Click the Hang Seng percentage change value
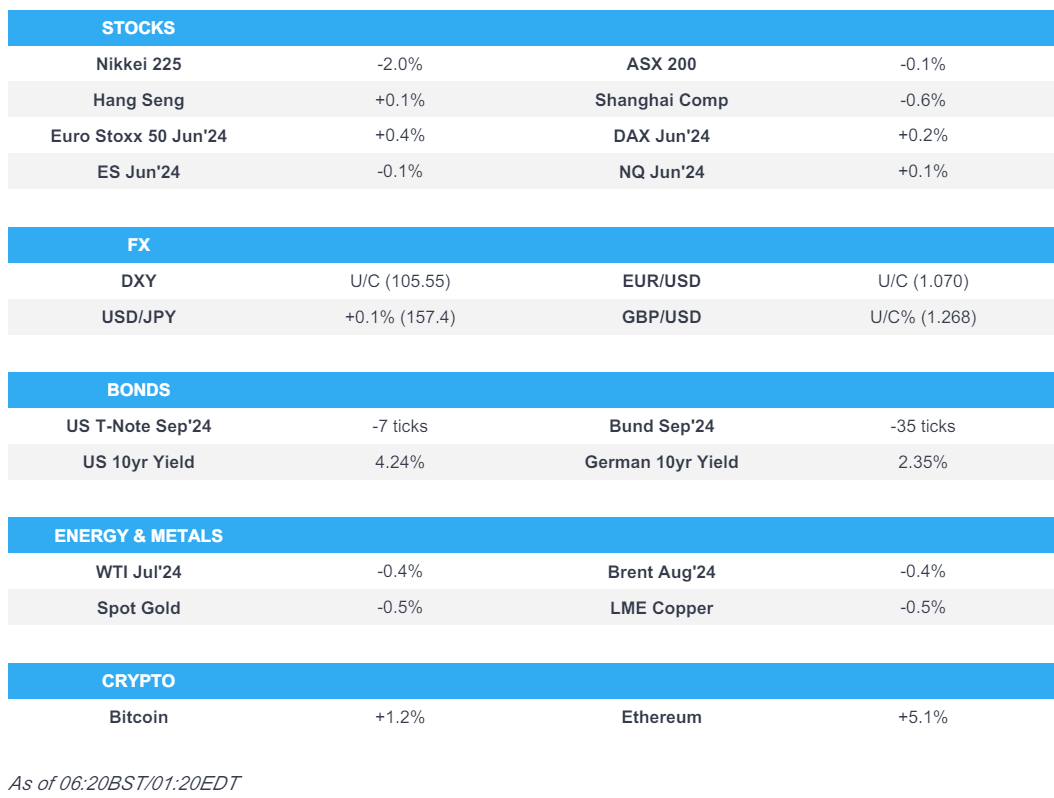This screenshot has height=798, width=1054. pyautogui.click(x=400, y=100)
